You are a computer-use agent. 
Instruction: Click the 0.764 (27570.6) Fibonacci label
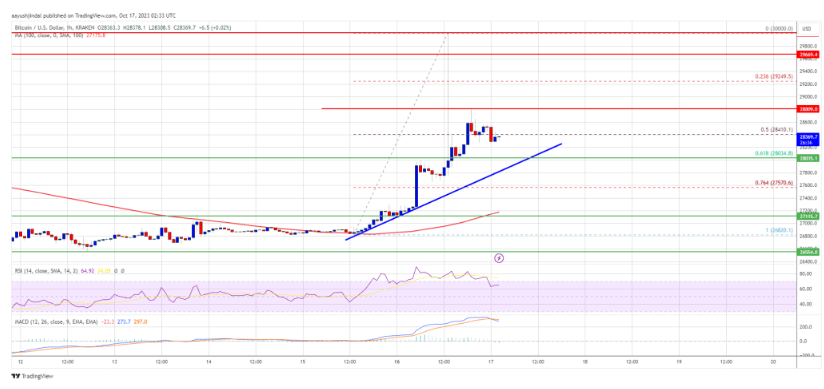click(x=774, y=182)
